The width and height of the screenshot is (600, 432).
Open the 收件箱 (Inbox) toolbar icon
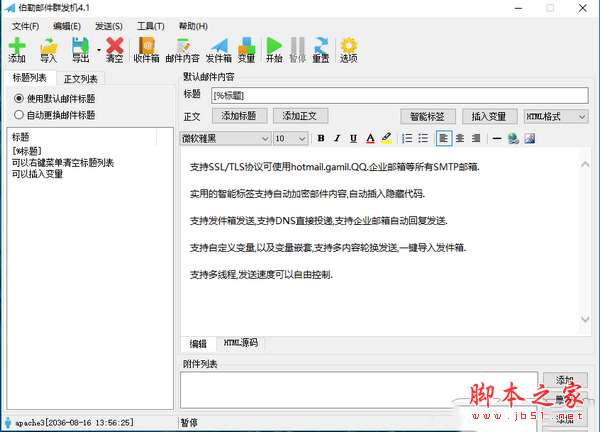[x=146, y=50]
